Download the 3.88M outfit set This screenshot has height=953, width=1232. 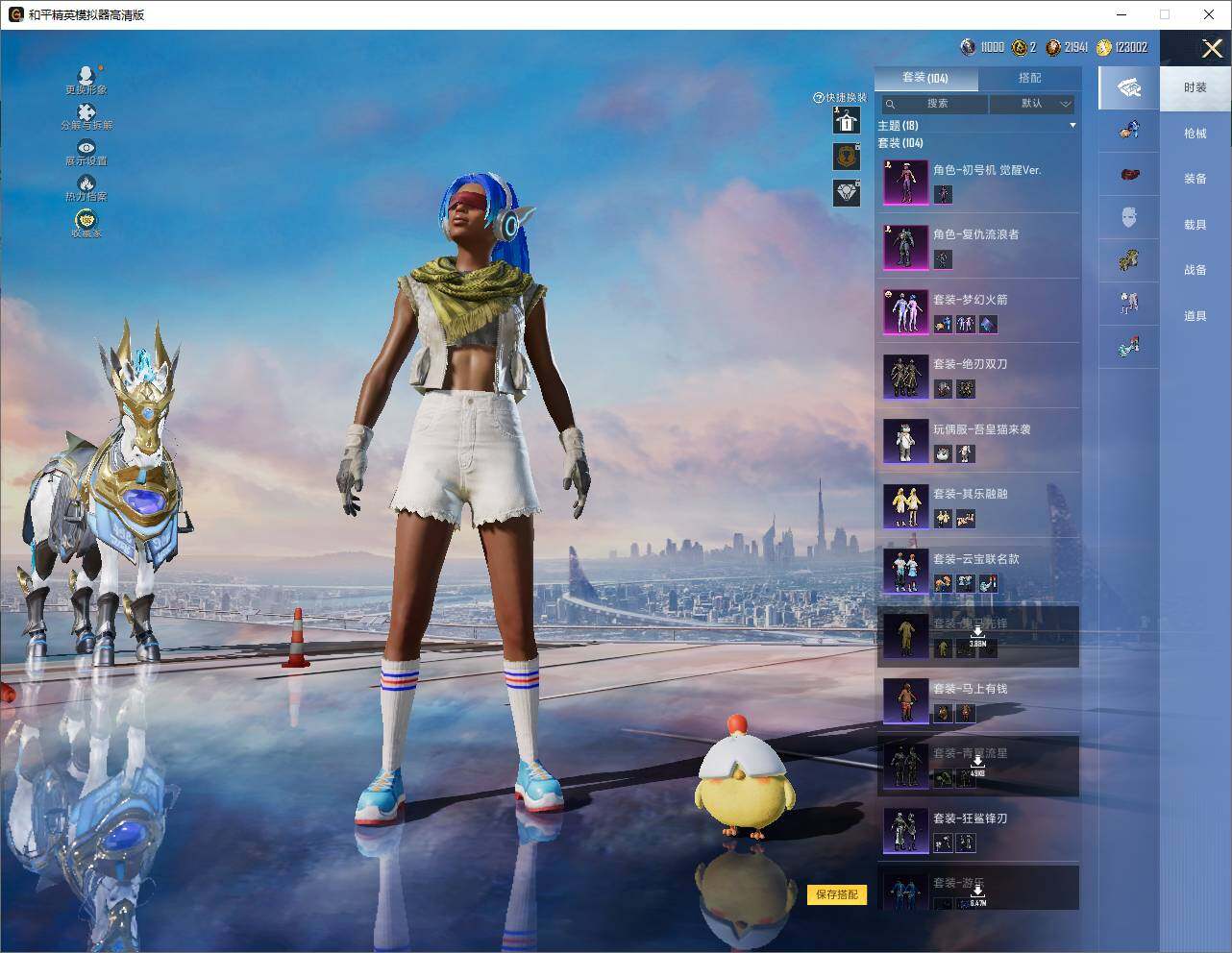coord(977,636)
